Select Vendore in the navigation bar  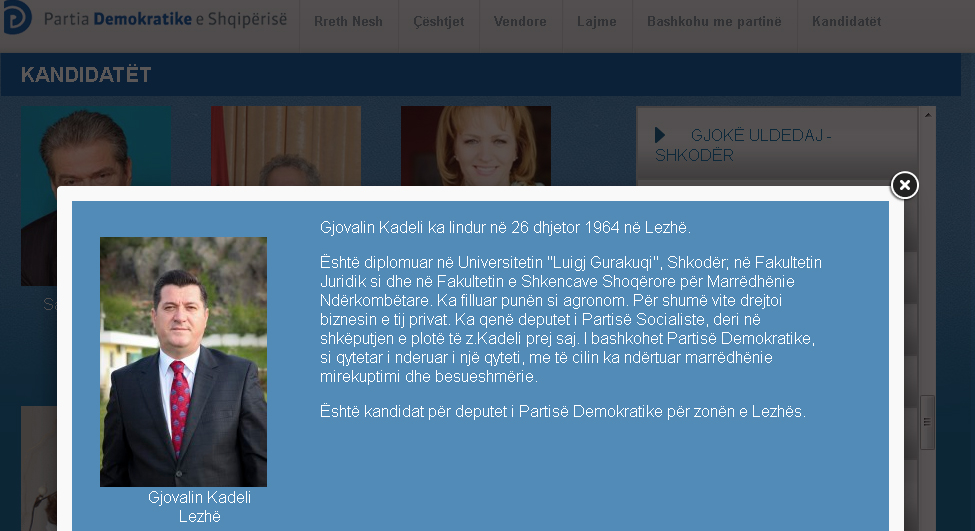tap(520, 21)
